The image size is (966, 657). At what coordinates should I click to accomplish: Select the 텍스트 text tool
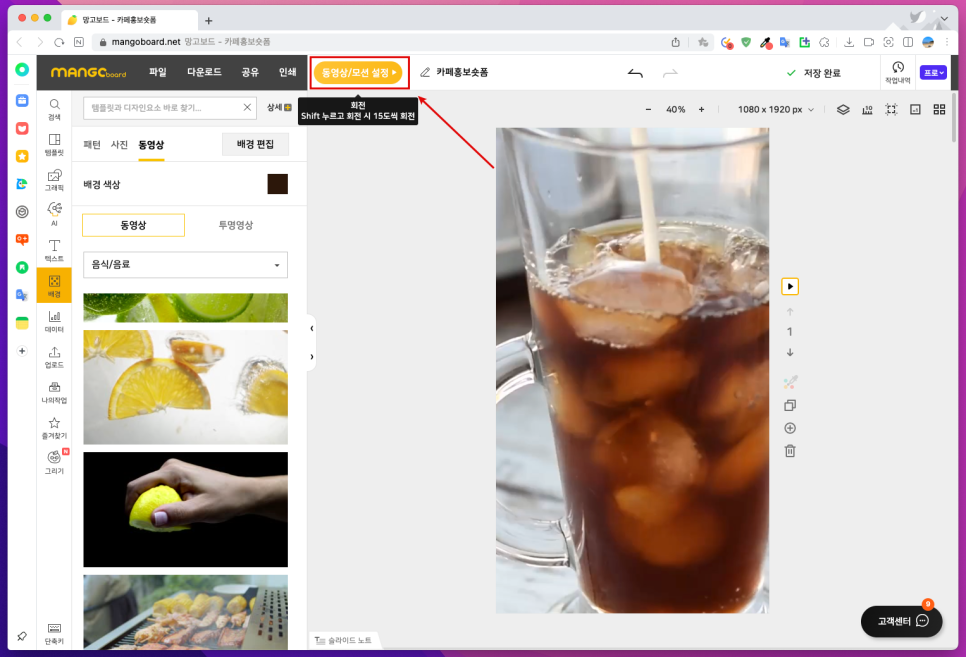point(54,250)
